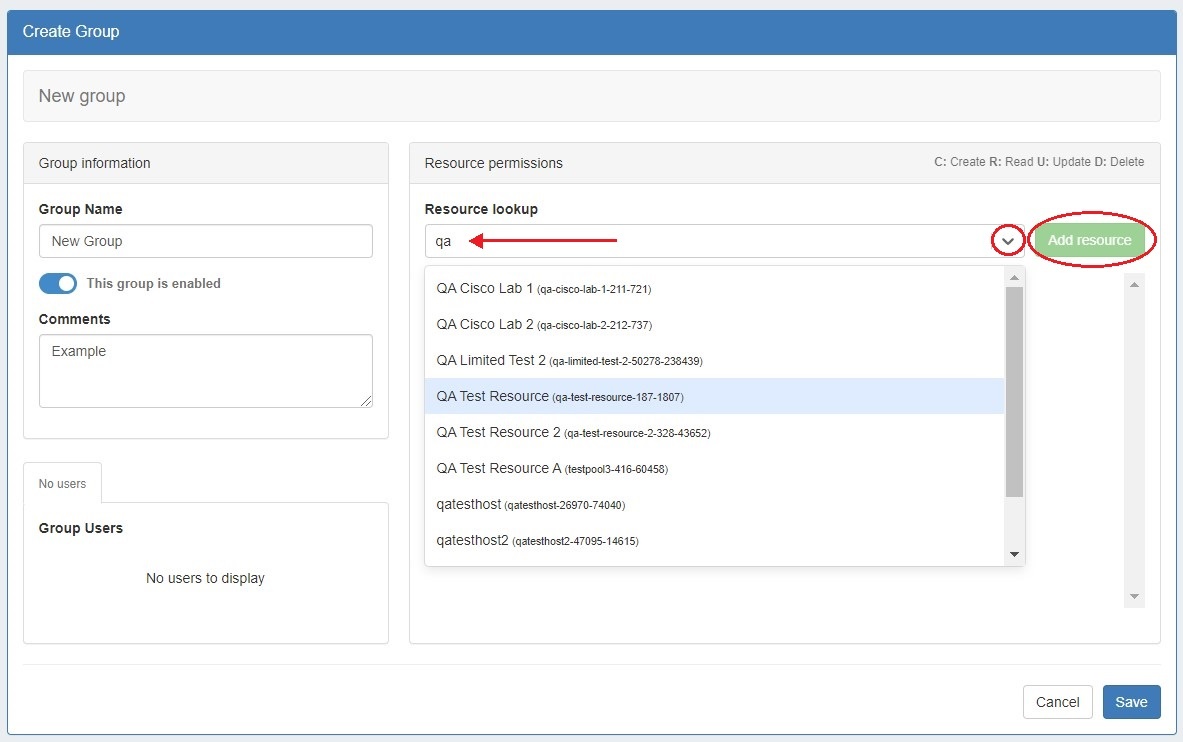Save the new group
1183x742 pixels.
1131,702
